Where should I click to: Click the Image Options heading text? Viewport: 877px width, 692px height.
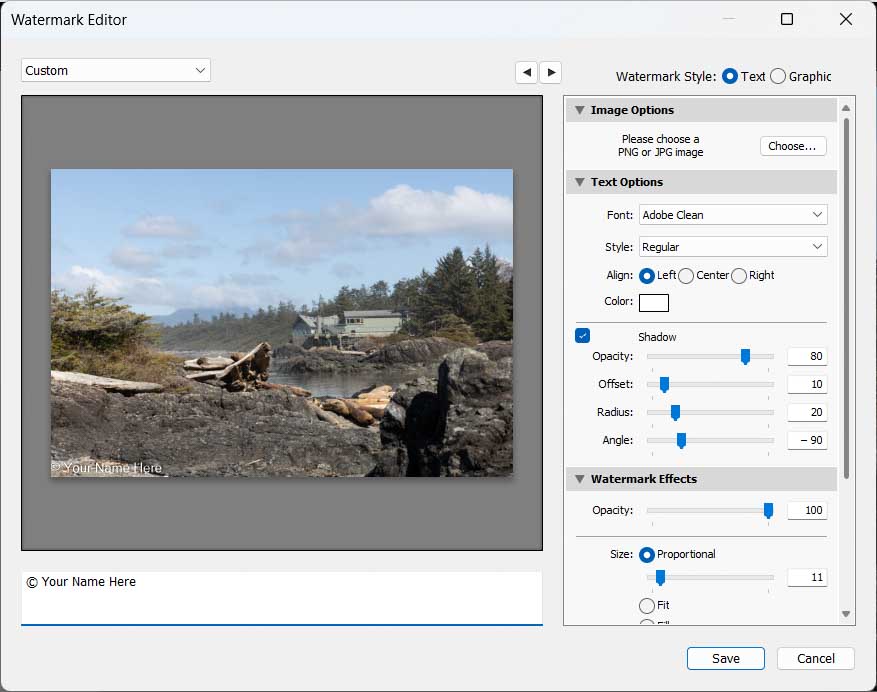pos(632,110)
